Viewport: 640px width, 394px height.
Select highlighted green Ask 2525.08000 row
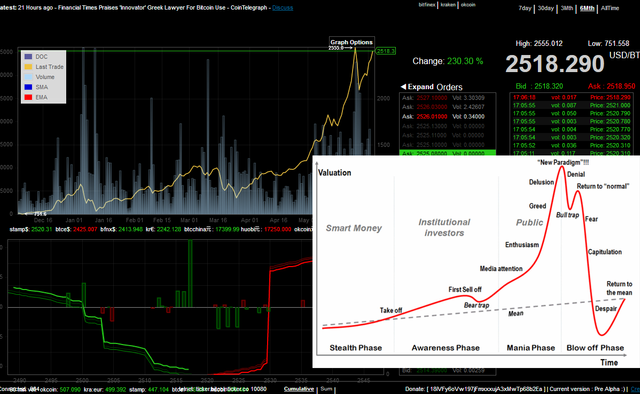pos(448,154)
